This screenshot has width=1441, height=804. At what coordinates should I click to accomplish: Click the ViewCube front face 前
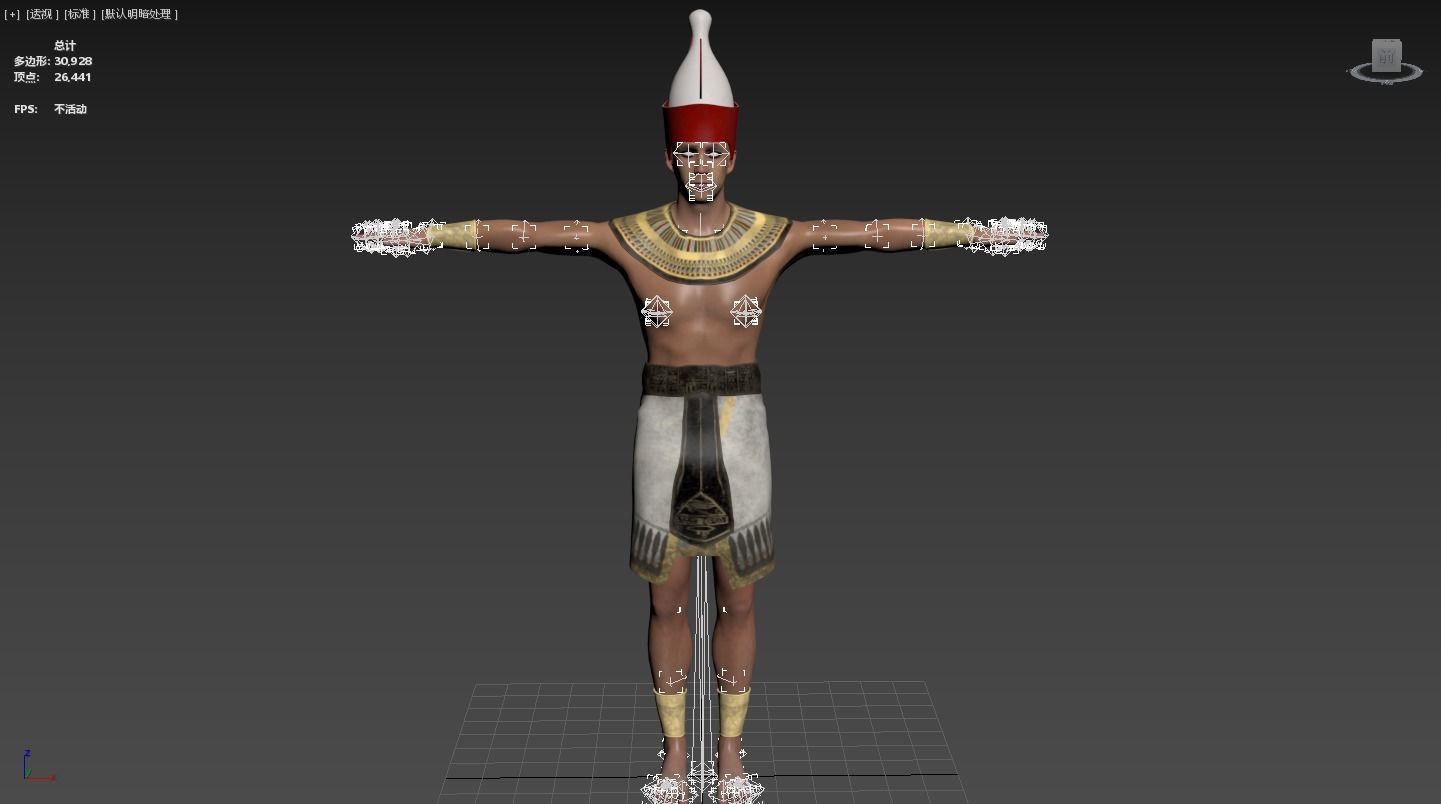click(x=1386, y=57)
